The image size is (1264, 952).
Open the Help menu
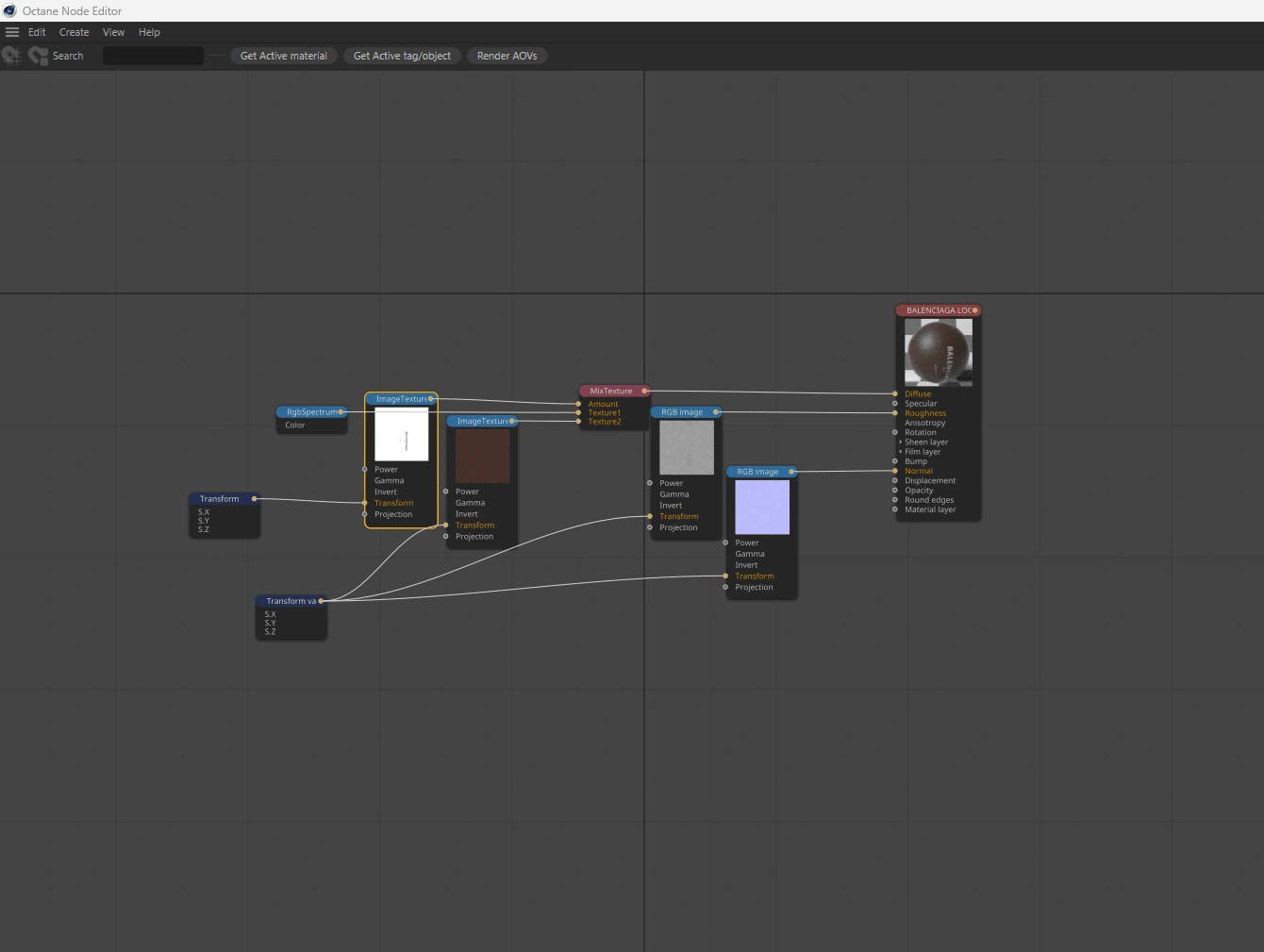(x=149, y=32)
